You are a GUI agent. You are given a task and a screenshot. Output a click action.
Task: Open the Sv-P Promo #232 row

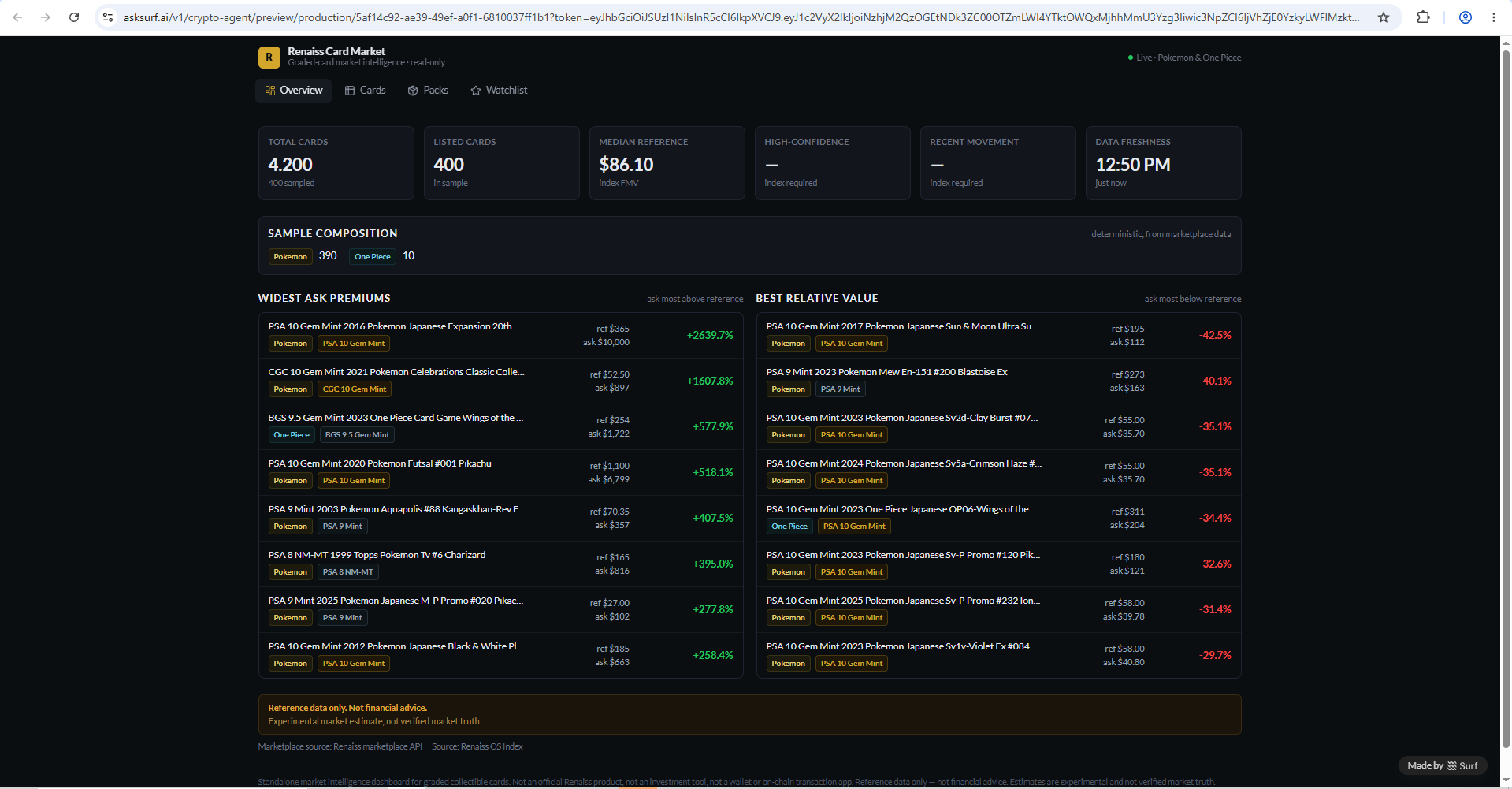click(999, 609)
